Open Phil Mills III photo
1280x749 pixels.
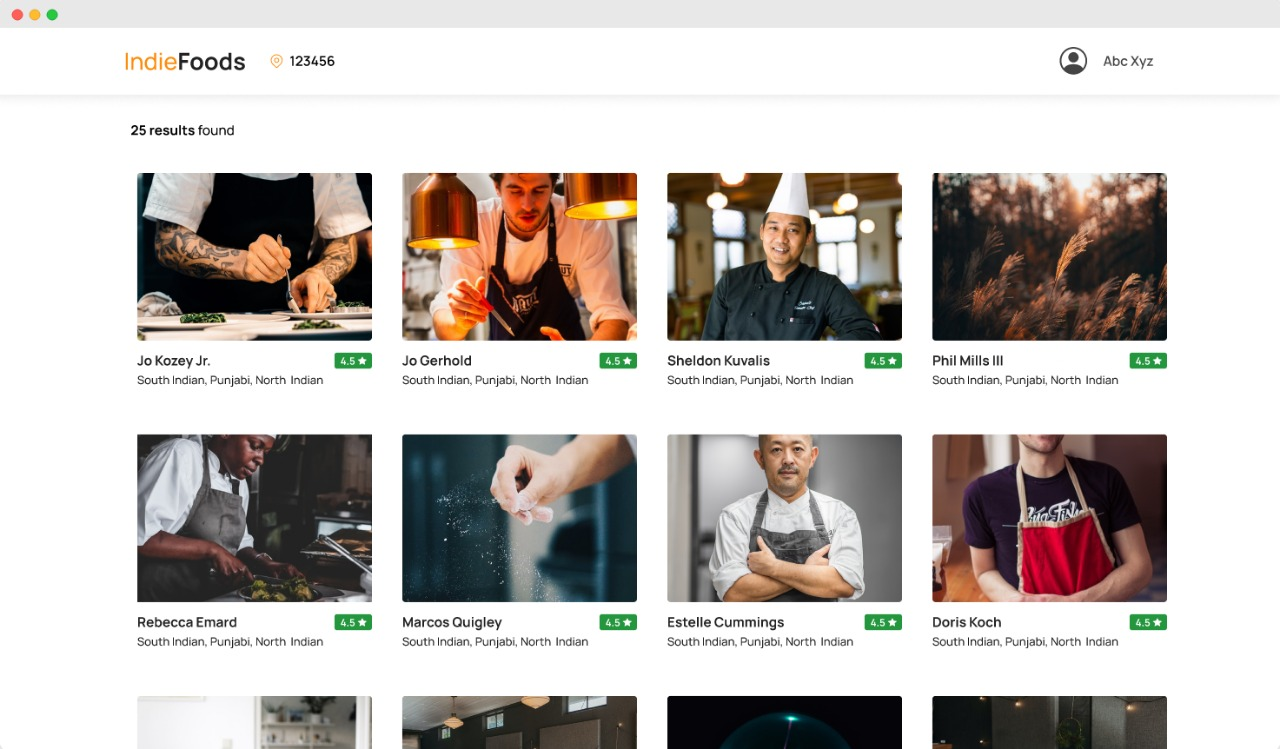[x=1049, y=257]
